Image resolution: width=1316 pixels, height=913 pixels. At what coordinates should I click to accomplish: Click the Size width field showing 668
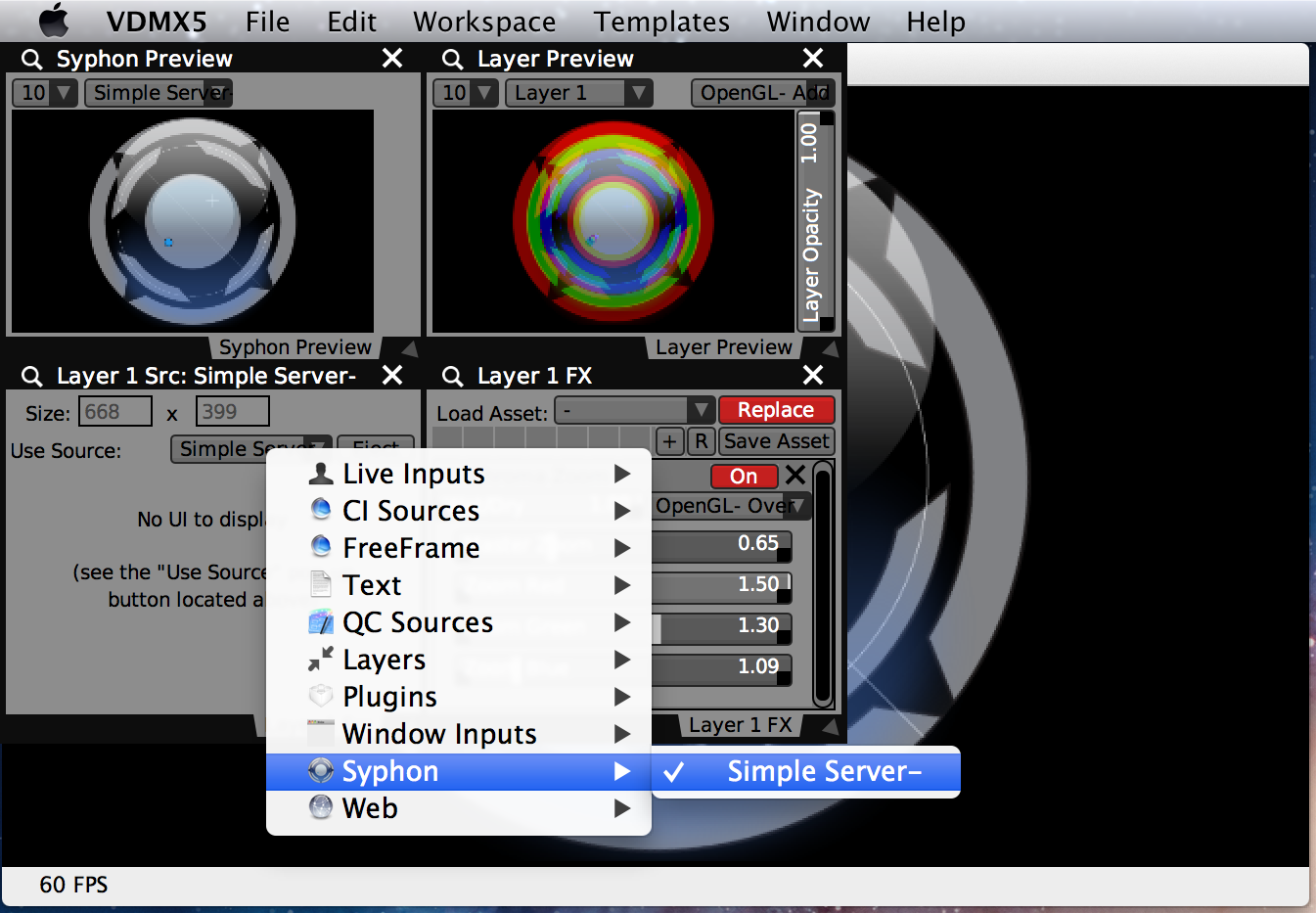[x=114, y=411]
